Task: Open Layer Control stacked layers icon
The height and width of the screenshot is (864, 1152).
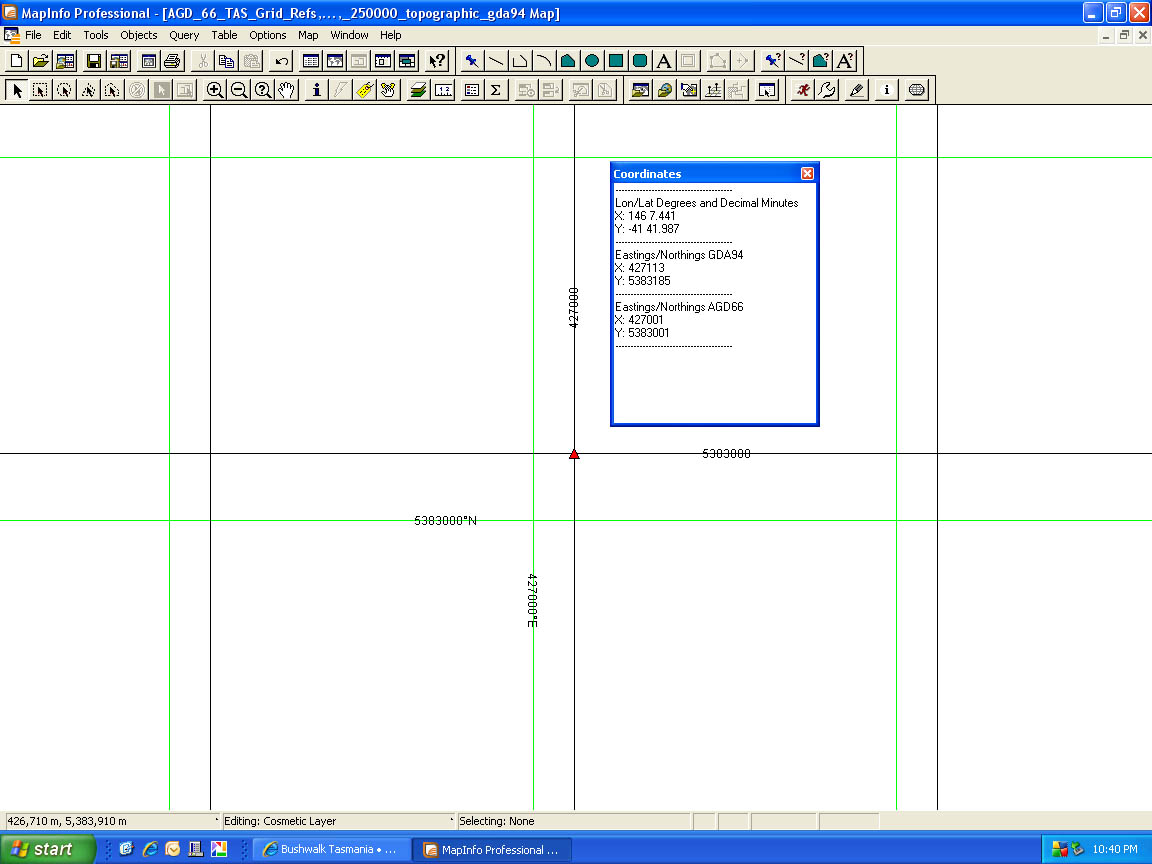Action: click(418, 90)
